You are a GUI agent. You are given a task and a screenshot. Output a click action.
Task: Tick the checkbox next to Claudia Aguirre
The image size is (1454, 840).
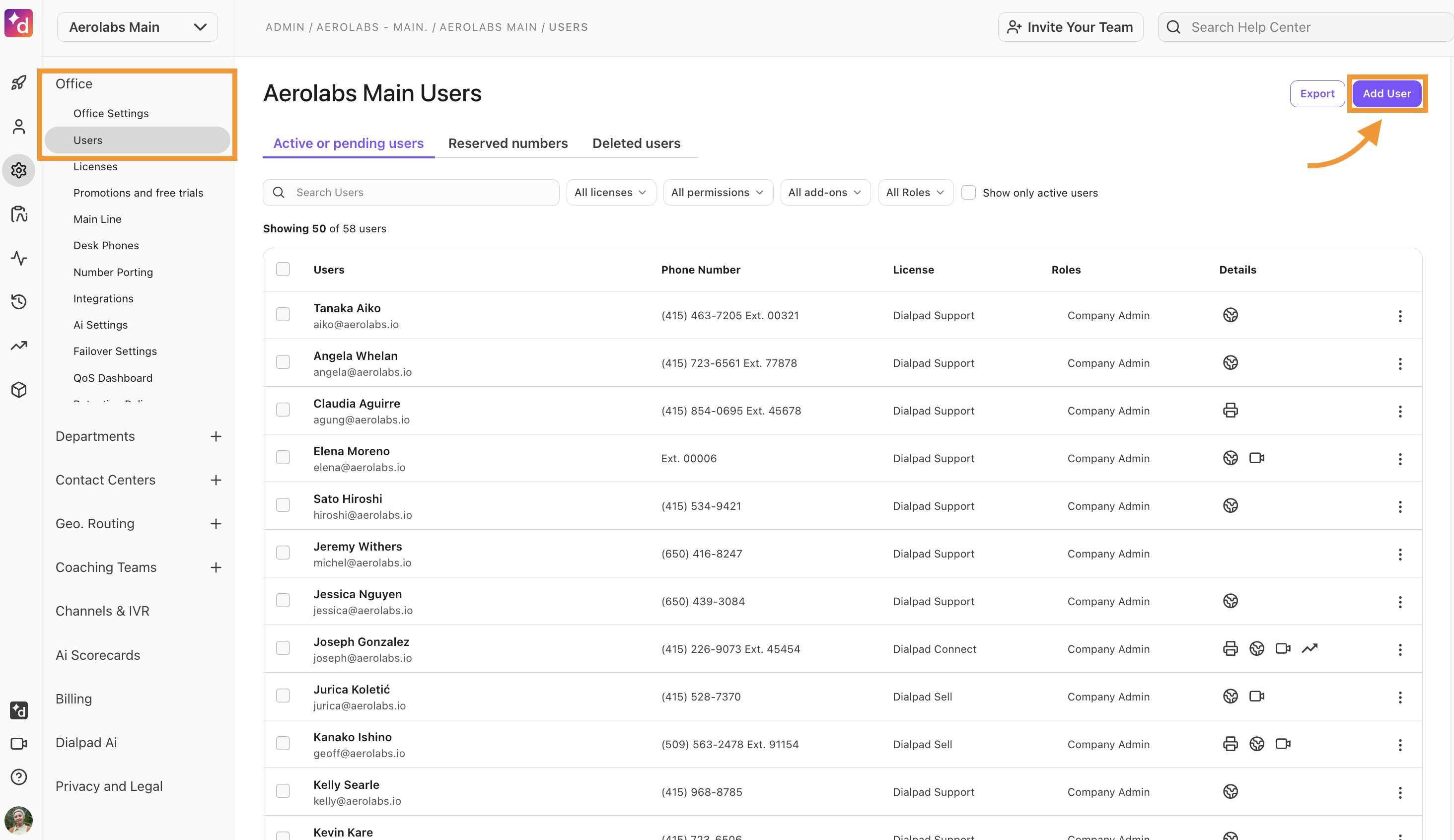(x=283, y=410)
